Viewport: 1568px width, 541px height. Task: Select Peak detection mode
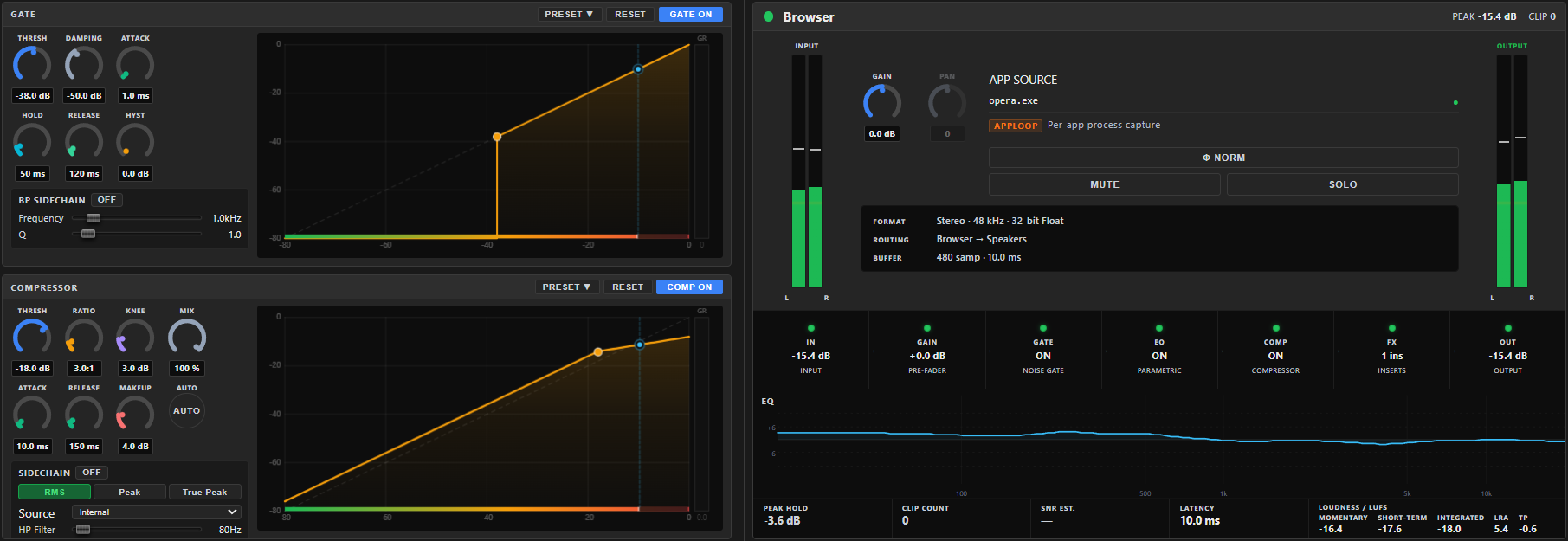click(130, 492)
